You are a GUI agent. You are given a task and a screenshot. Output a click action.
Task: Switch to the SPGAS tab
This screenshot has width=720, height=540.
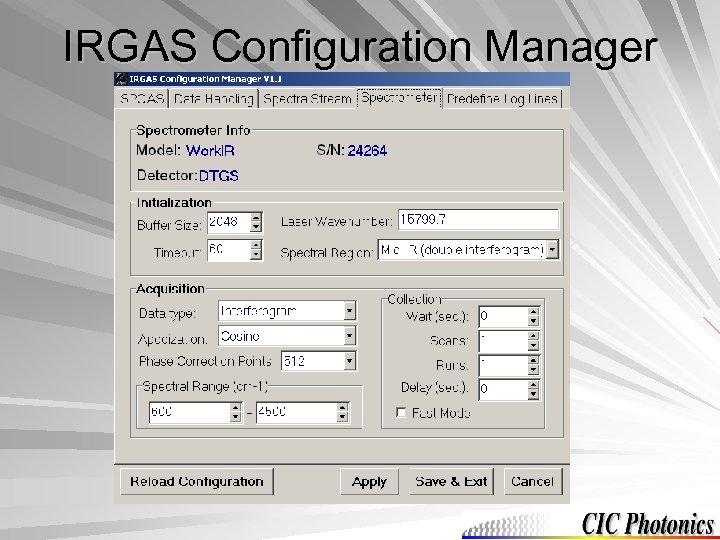[x=142, y=99]
